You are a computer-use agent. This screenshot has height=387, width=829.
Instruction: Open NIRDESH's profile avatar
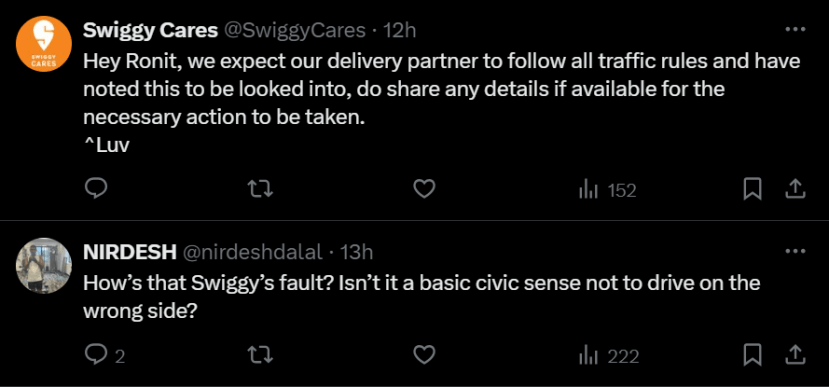44,265
